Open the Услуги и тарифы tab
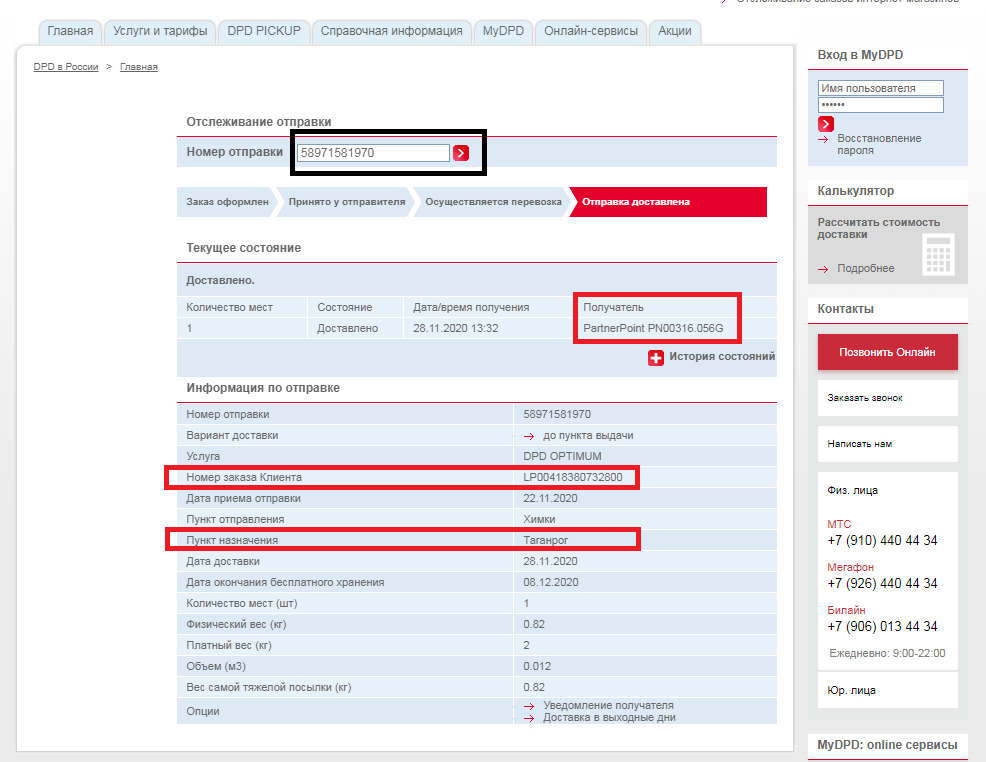Viewport: 986px width, 762px height. pos(160,31)
